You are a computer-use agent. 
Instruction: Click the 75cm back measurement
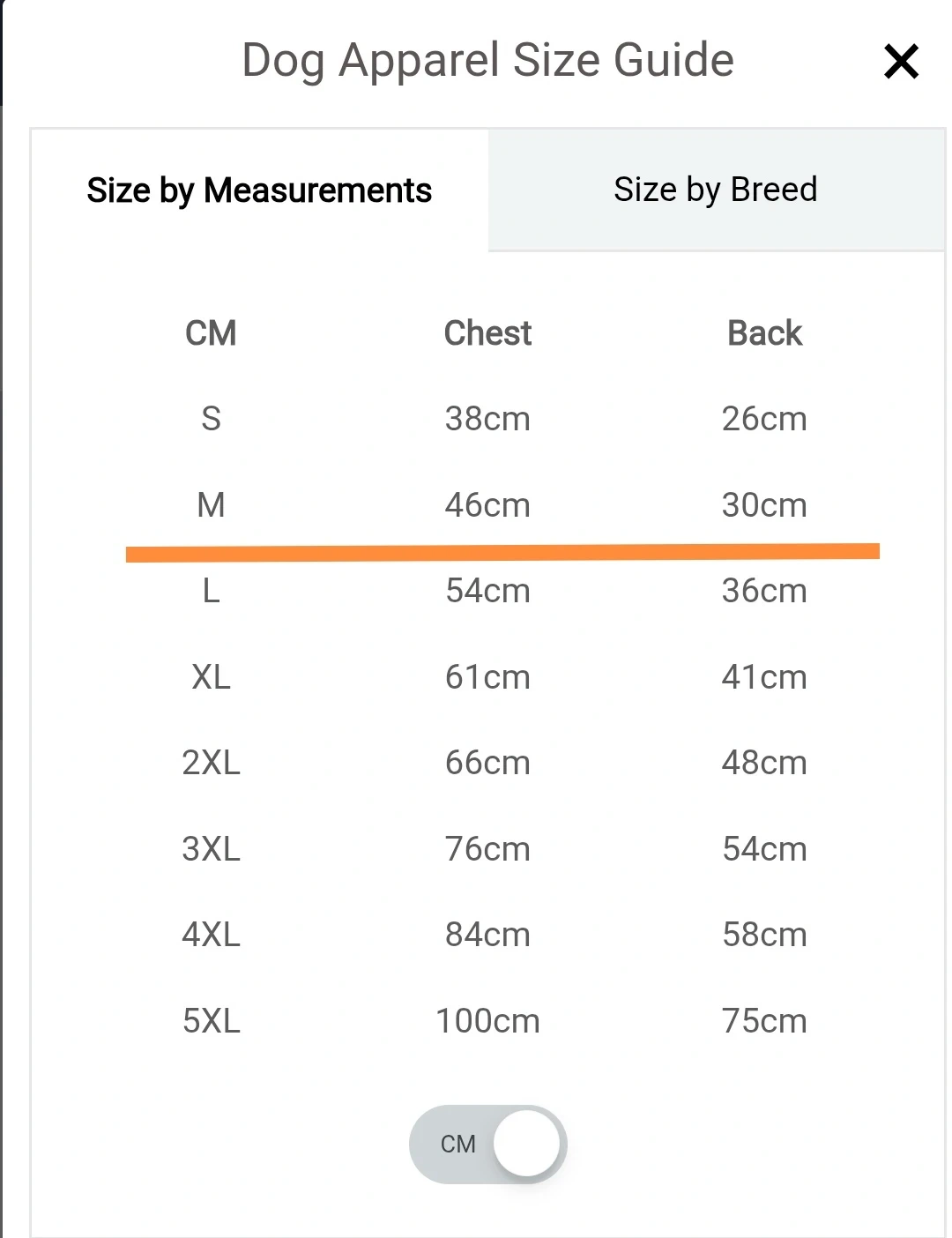click(764, 1021)
